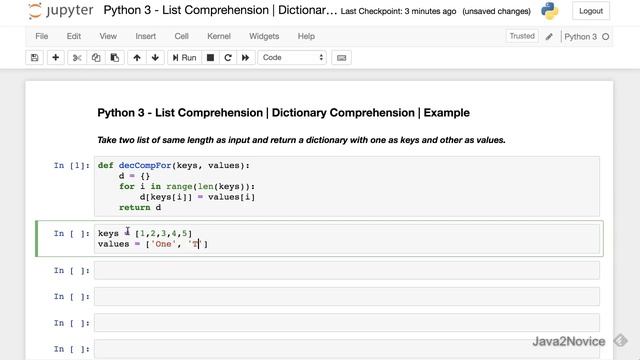Open the command palette keyboard icon
This screenshot has width=640, height=360.
342,58
